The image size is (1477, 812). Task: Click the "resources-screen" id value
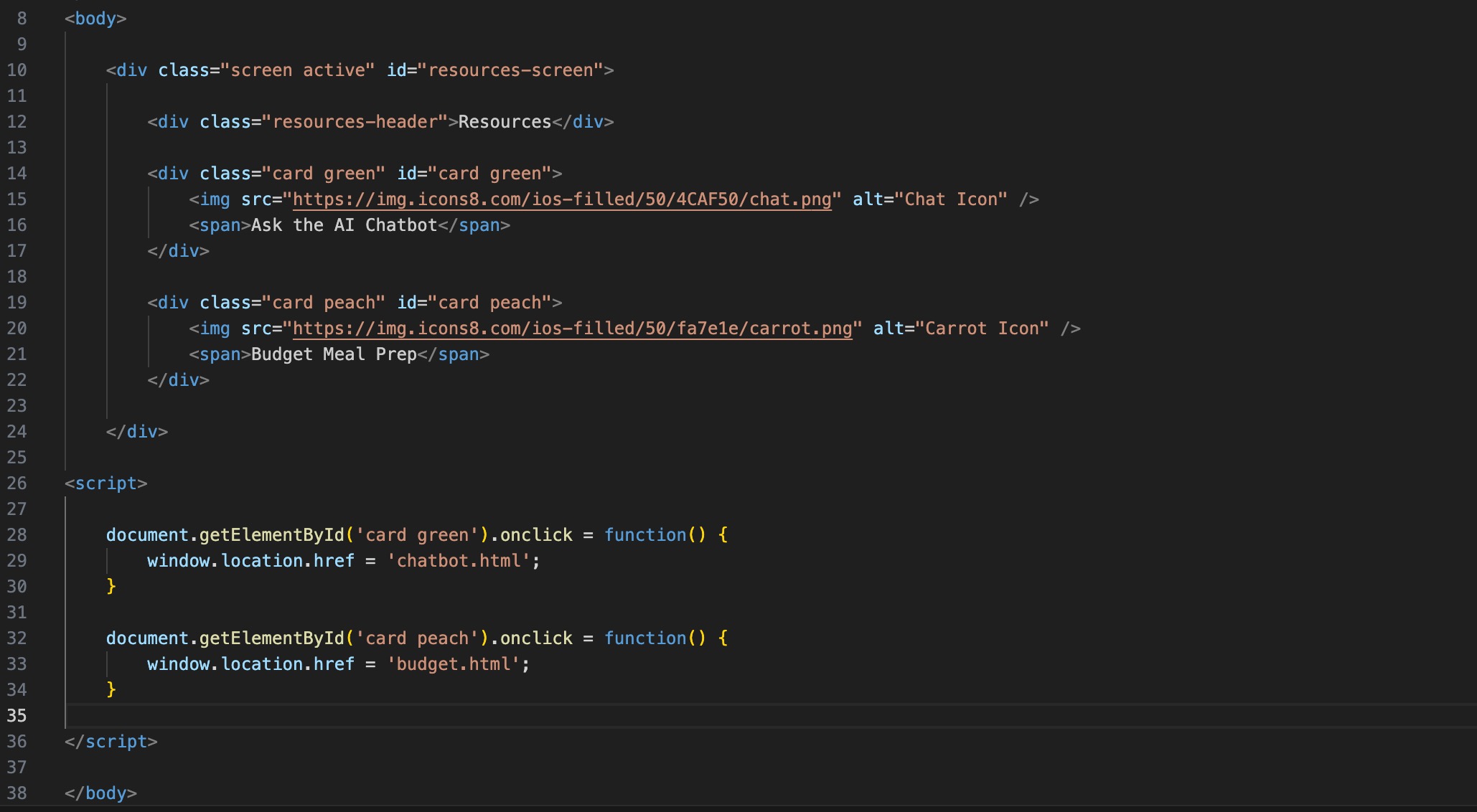click(510, 70)
